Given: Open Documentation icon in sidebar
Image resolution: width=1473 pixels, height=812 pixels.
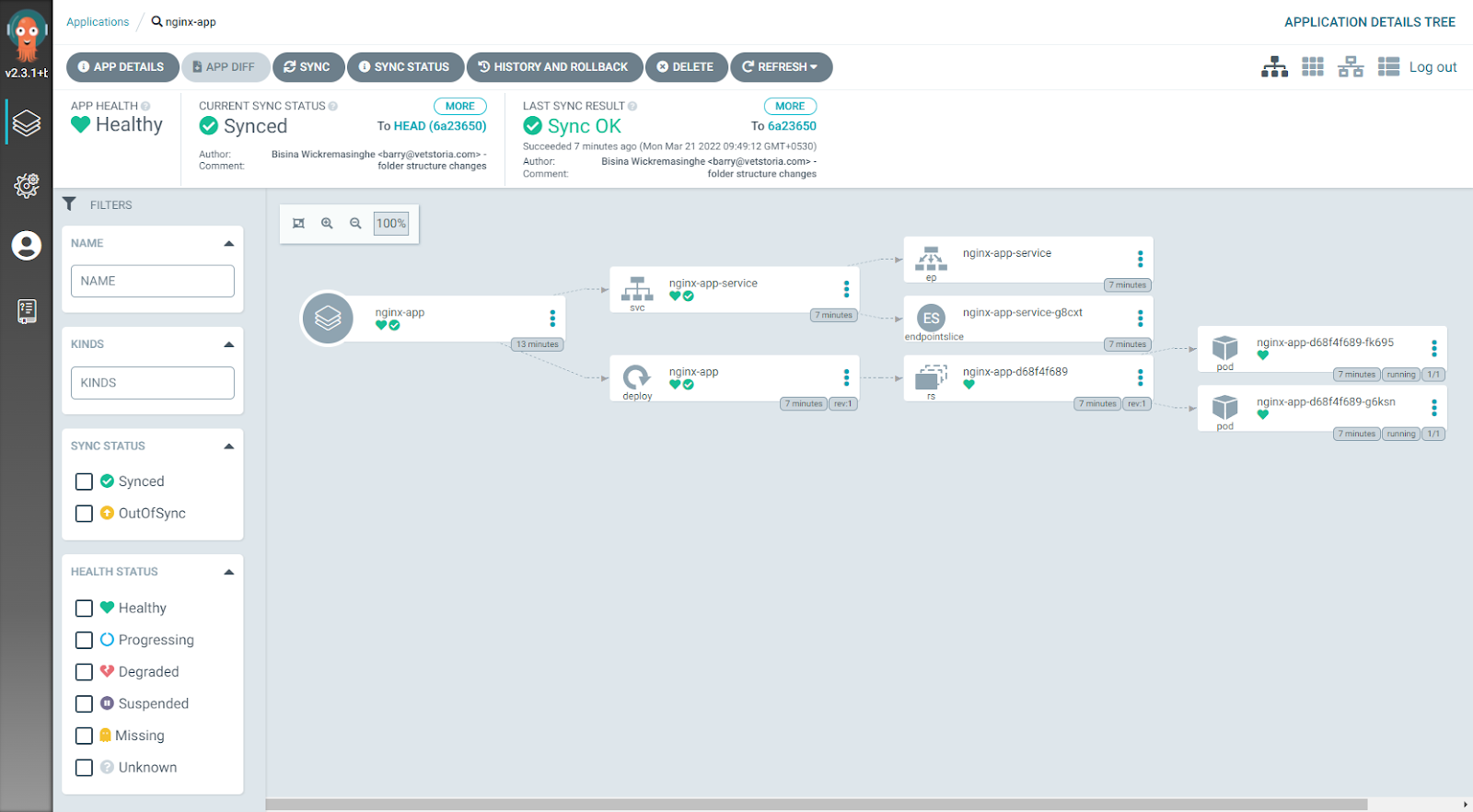Looking at the screenshot, I should pyautogui.click(x=27, y=311).
